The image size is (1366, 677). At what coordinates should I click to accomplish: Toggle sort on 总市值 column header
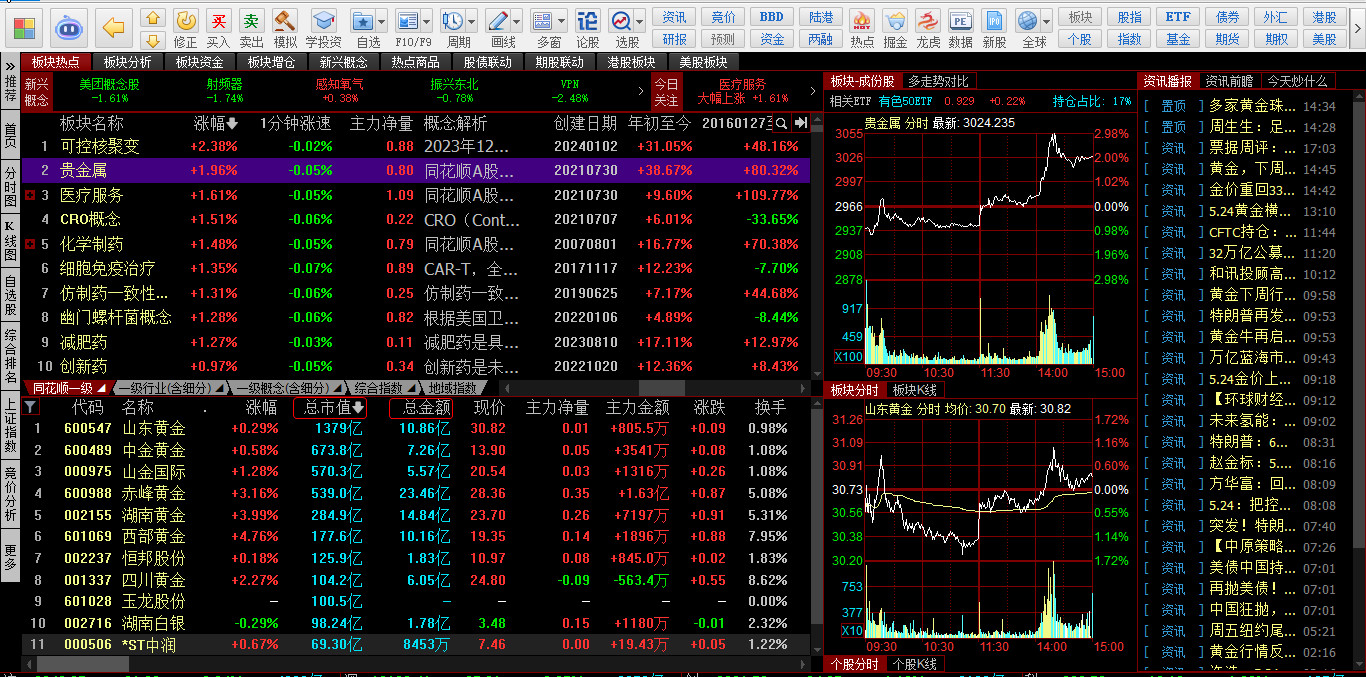click(330, 407)
